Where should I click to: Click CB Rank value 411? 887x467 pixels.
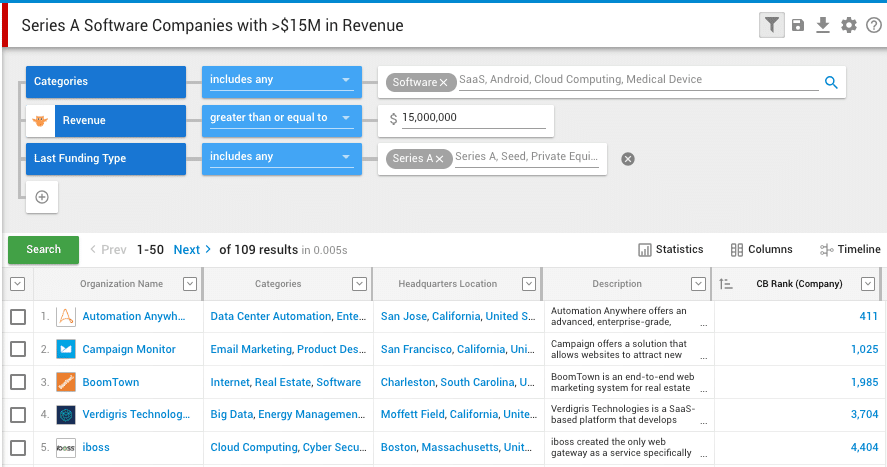[868, 317]
